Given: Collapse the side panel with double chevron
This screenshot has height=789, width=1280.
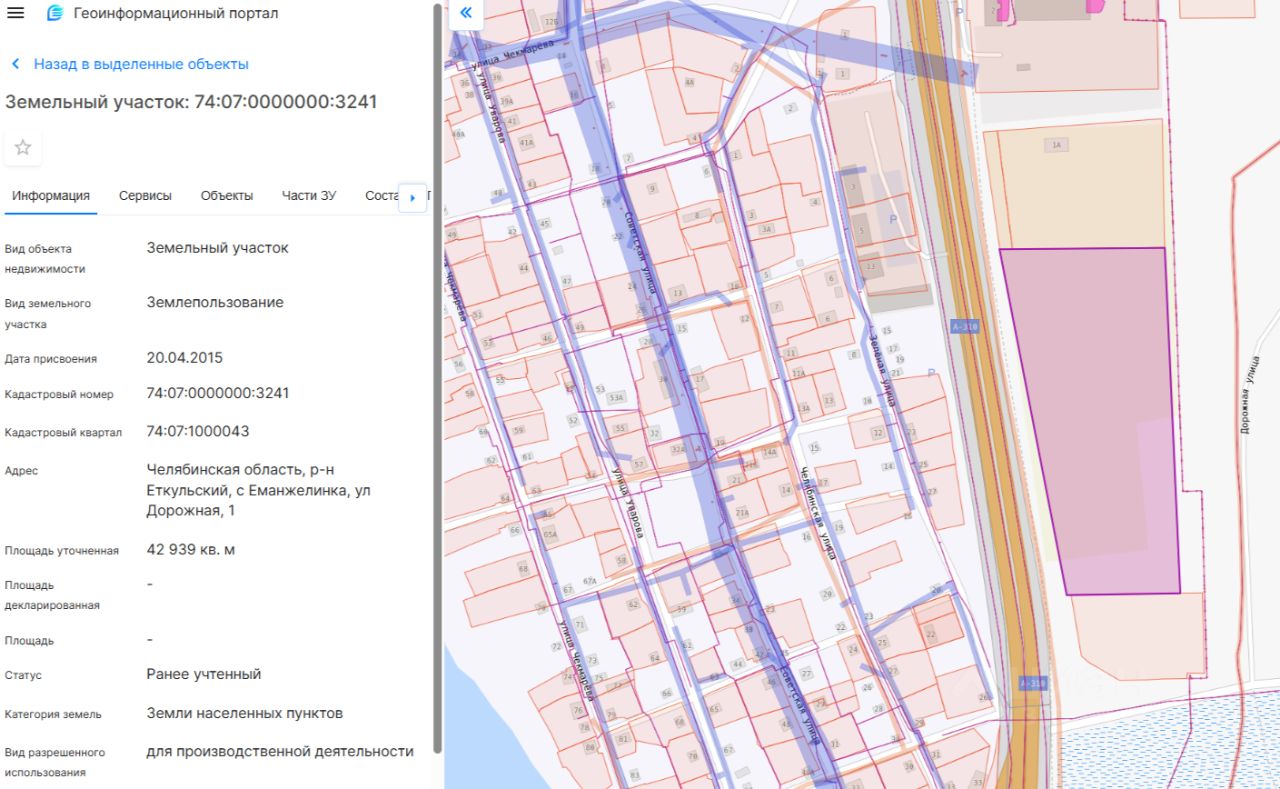Looking at the screenshot, I should tap(465, 13).
